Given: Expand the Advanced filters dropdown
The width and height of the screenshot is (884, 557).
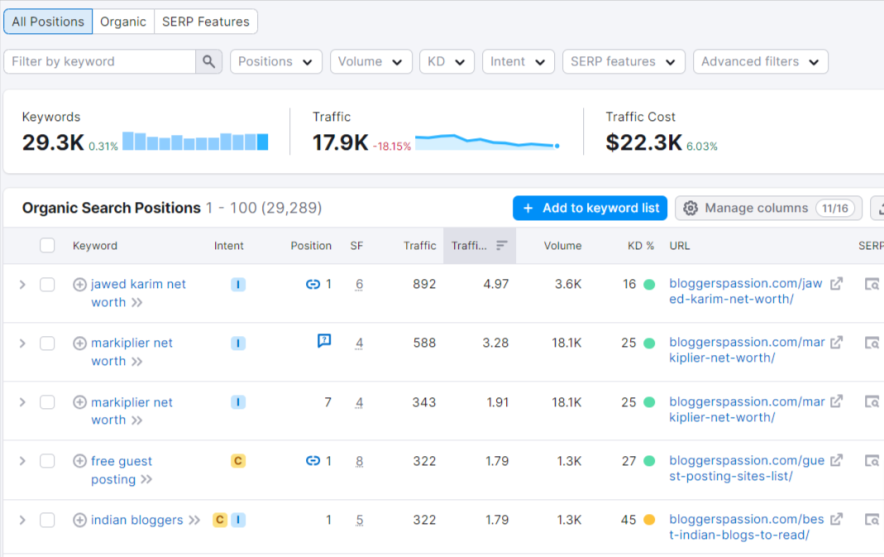Looking at the screenshot, I should (x=760, y=62).
